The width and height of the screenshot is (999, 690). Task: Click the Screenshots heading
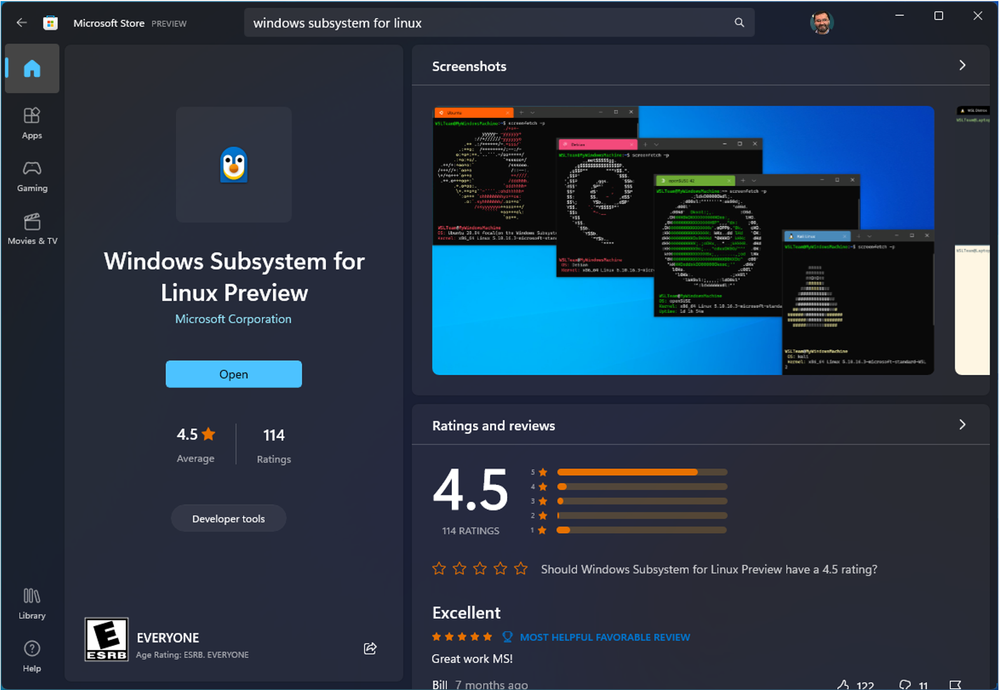469,66
